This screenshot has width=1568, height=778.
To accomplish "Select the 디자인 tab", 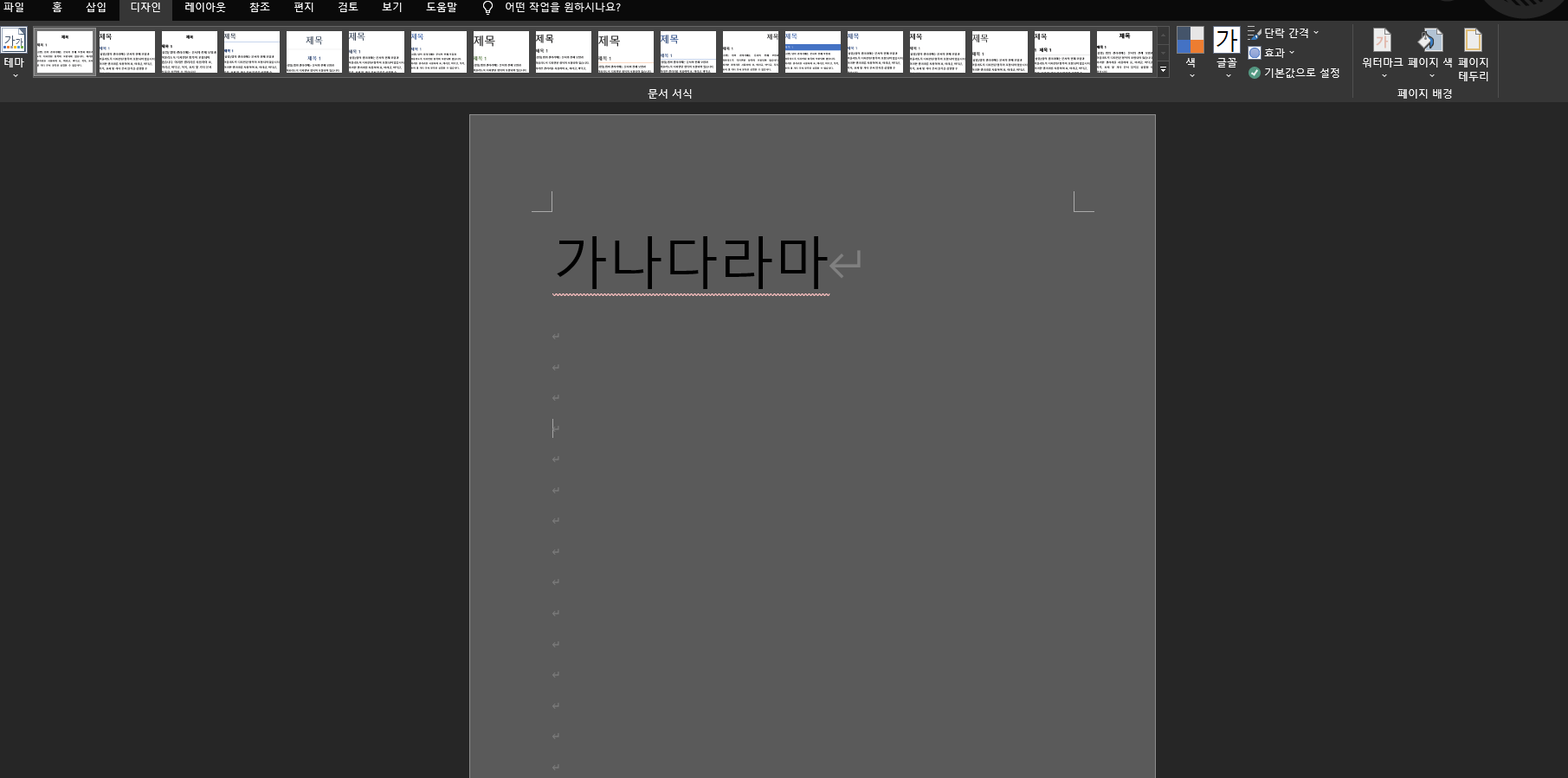I will [145, 8].
